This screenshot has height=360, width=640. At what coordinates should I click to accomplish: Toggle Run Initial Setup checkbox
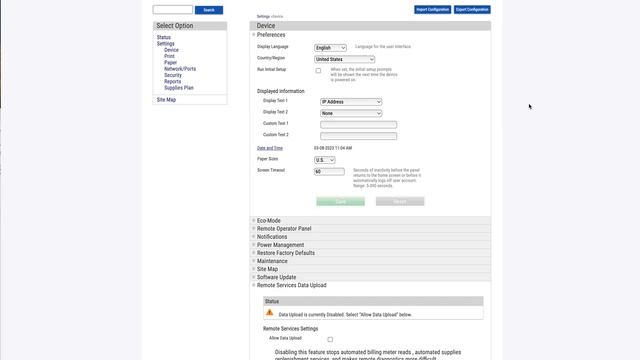(318, 71)
